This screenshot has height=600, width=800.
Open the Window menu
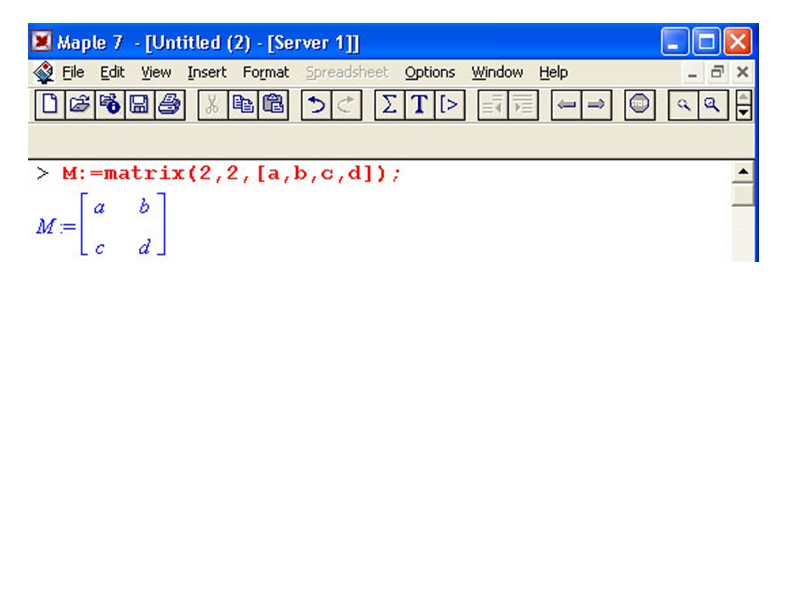pyautogui.click(x=497, y=72)
